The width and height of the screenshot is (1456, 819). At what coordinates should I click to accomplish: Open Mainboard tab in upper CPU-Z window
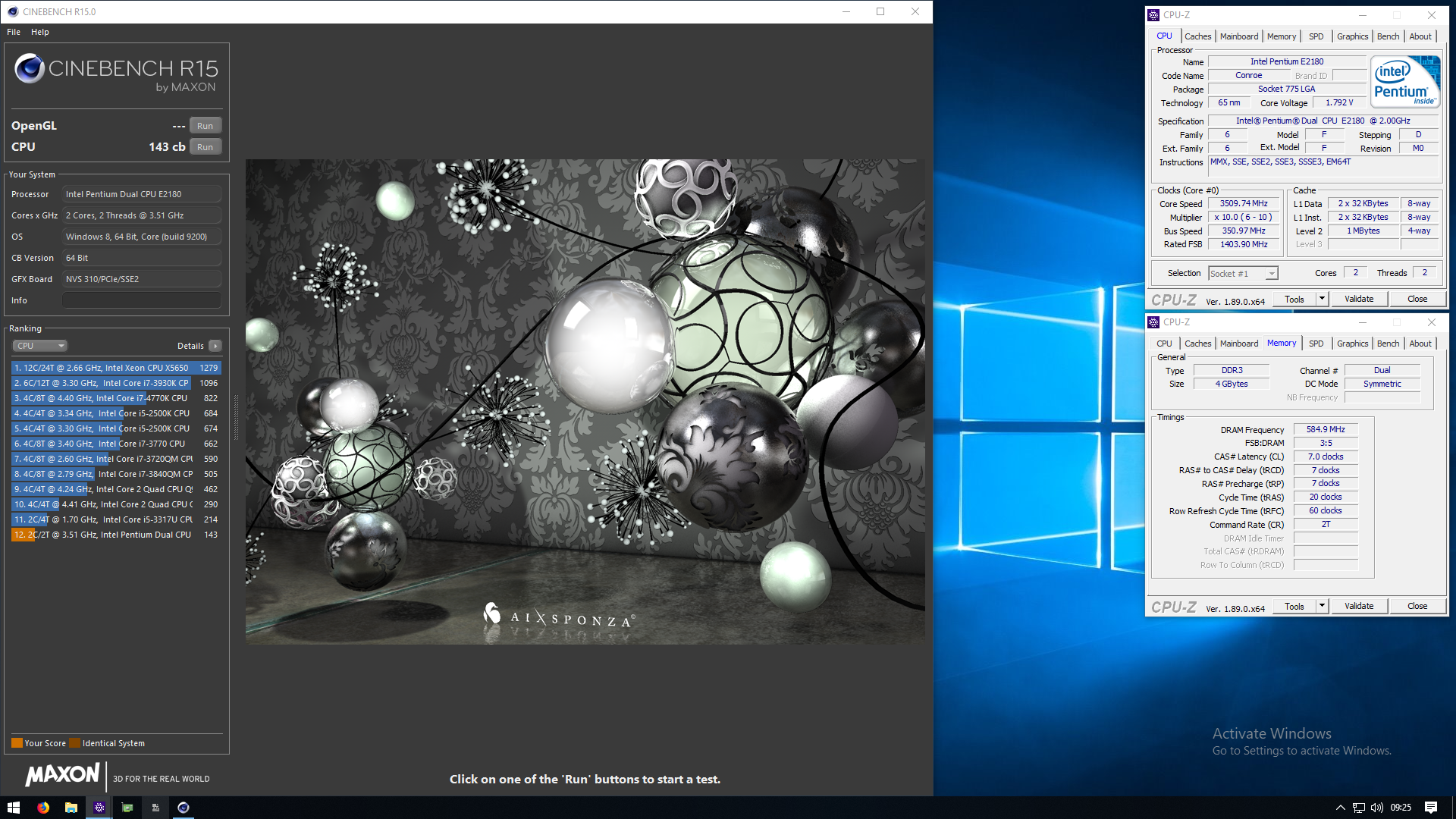(x=1238, y=36)
